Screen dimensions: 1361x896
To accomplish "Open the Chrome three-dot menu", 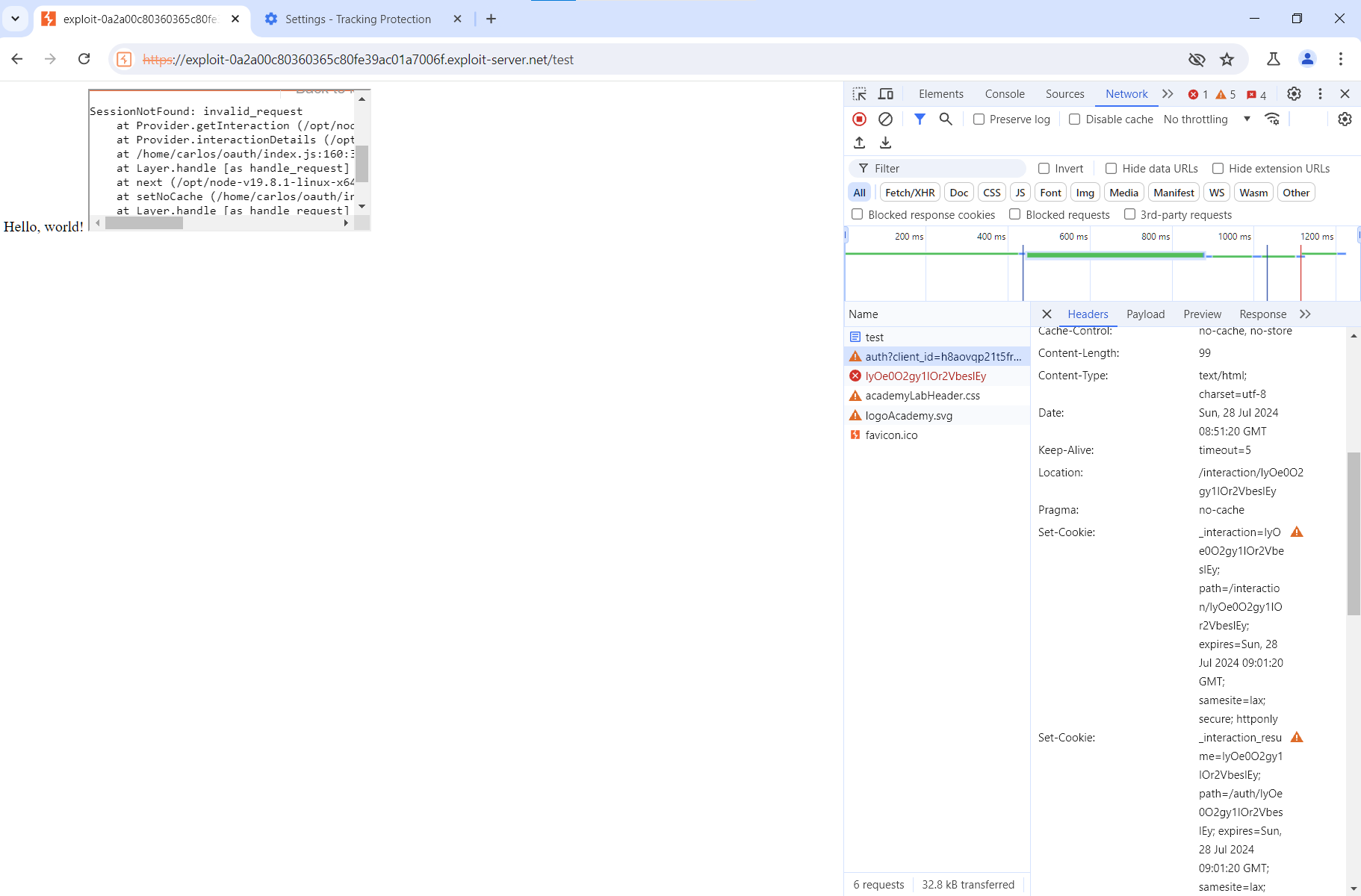I will pyautogui.click(x=1341, y=59).
